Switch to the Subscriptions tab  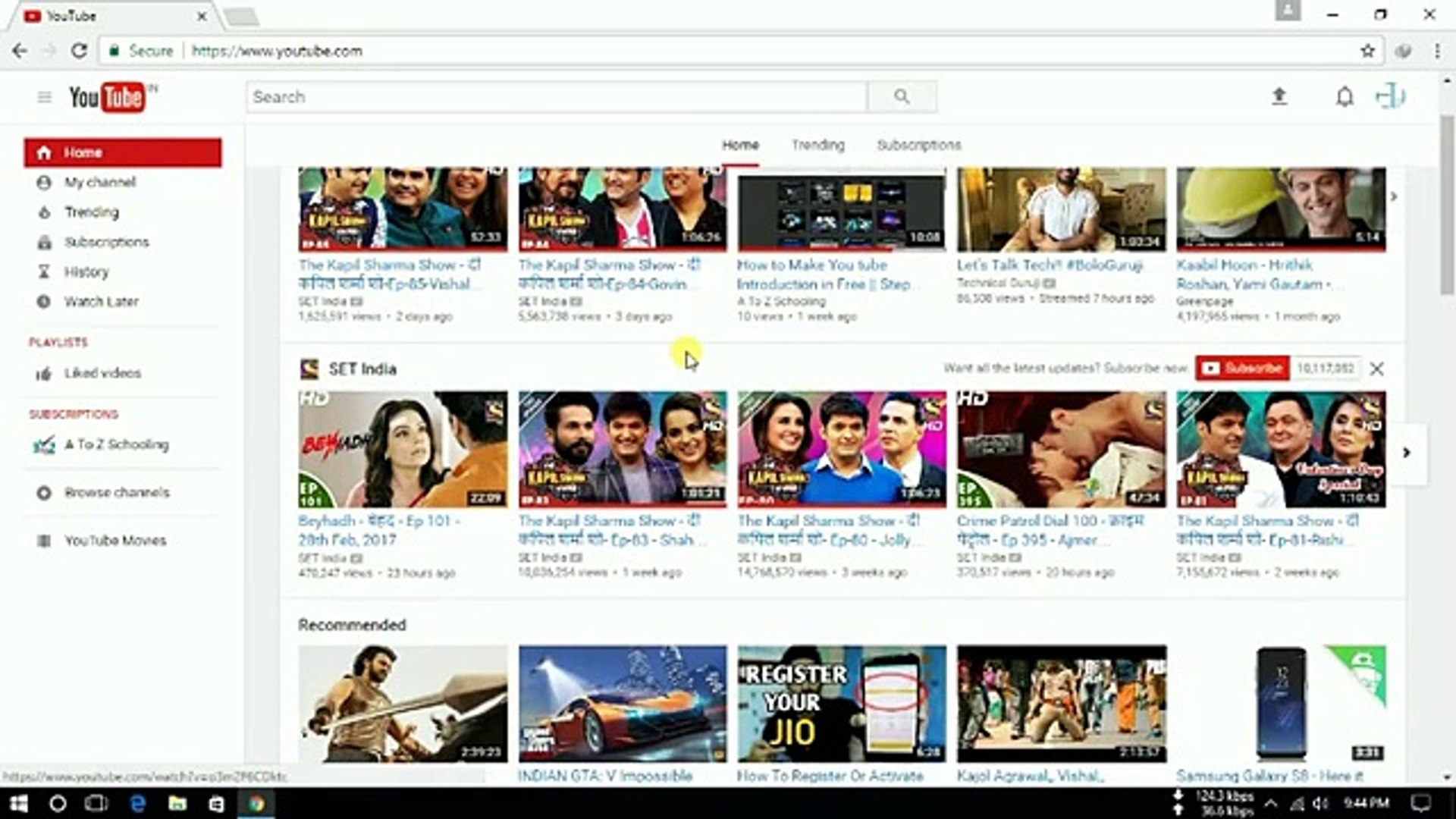[x=919, y=144]
